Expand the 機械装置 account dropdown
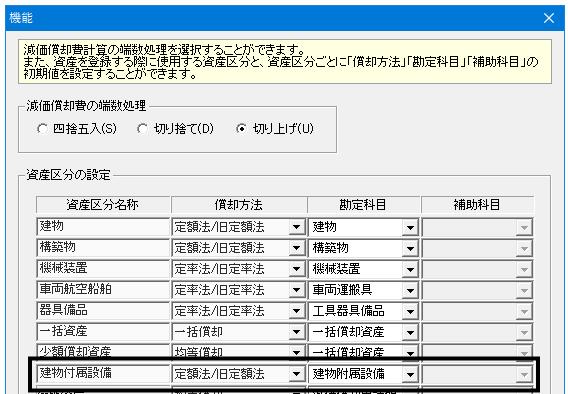This screenshot has height=394, width=568. (410, 269)
